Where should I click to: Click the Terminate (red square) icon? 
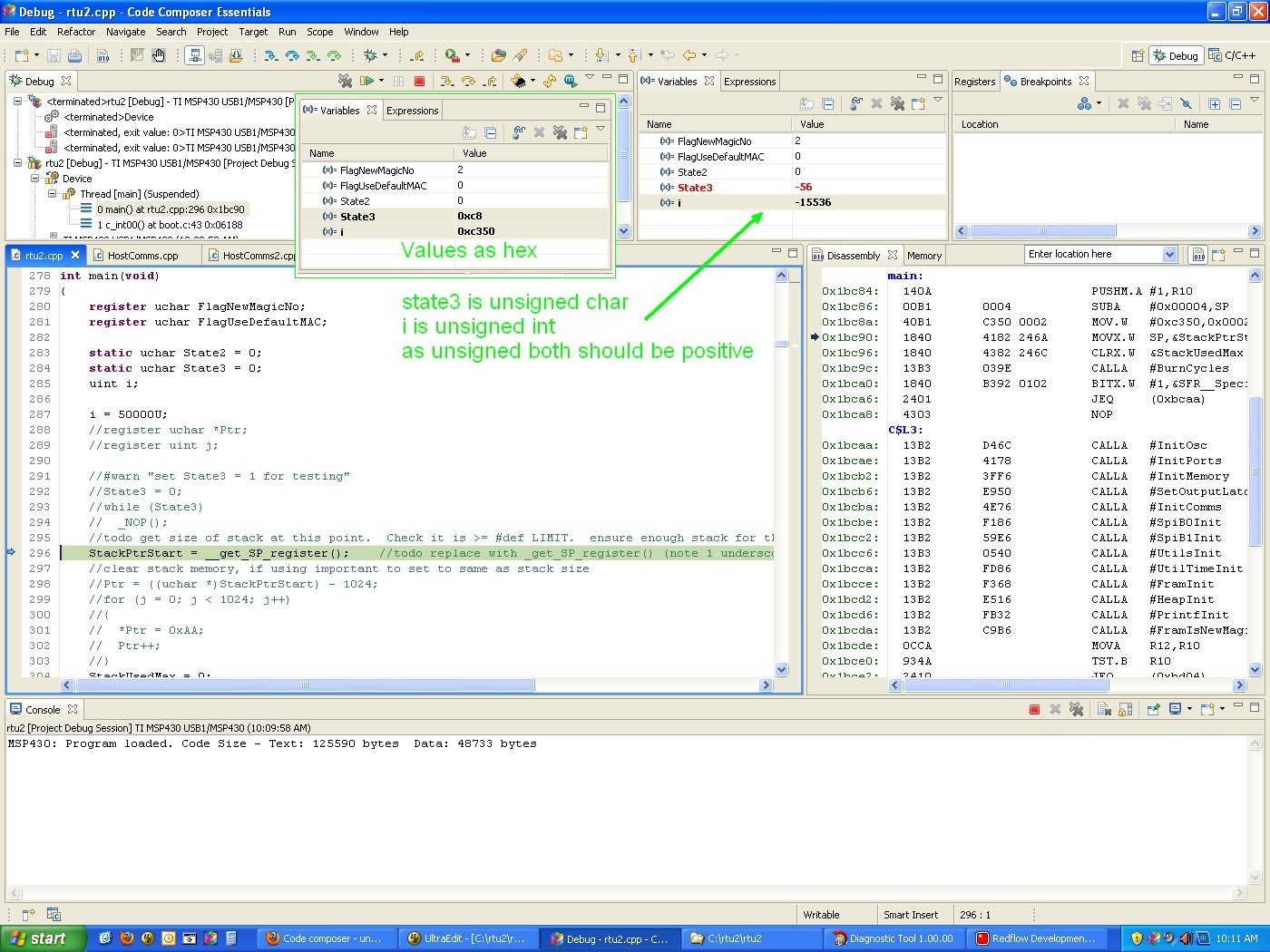420,81
